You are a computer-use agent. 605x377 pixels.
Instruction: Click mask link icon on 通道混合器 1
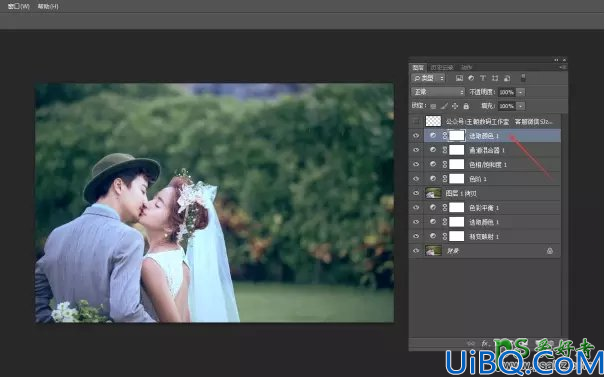pyautogui.click(x=444, y=150)
